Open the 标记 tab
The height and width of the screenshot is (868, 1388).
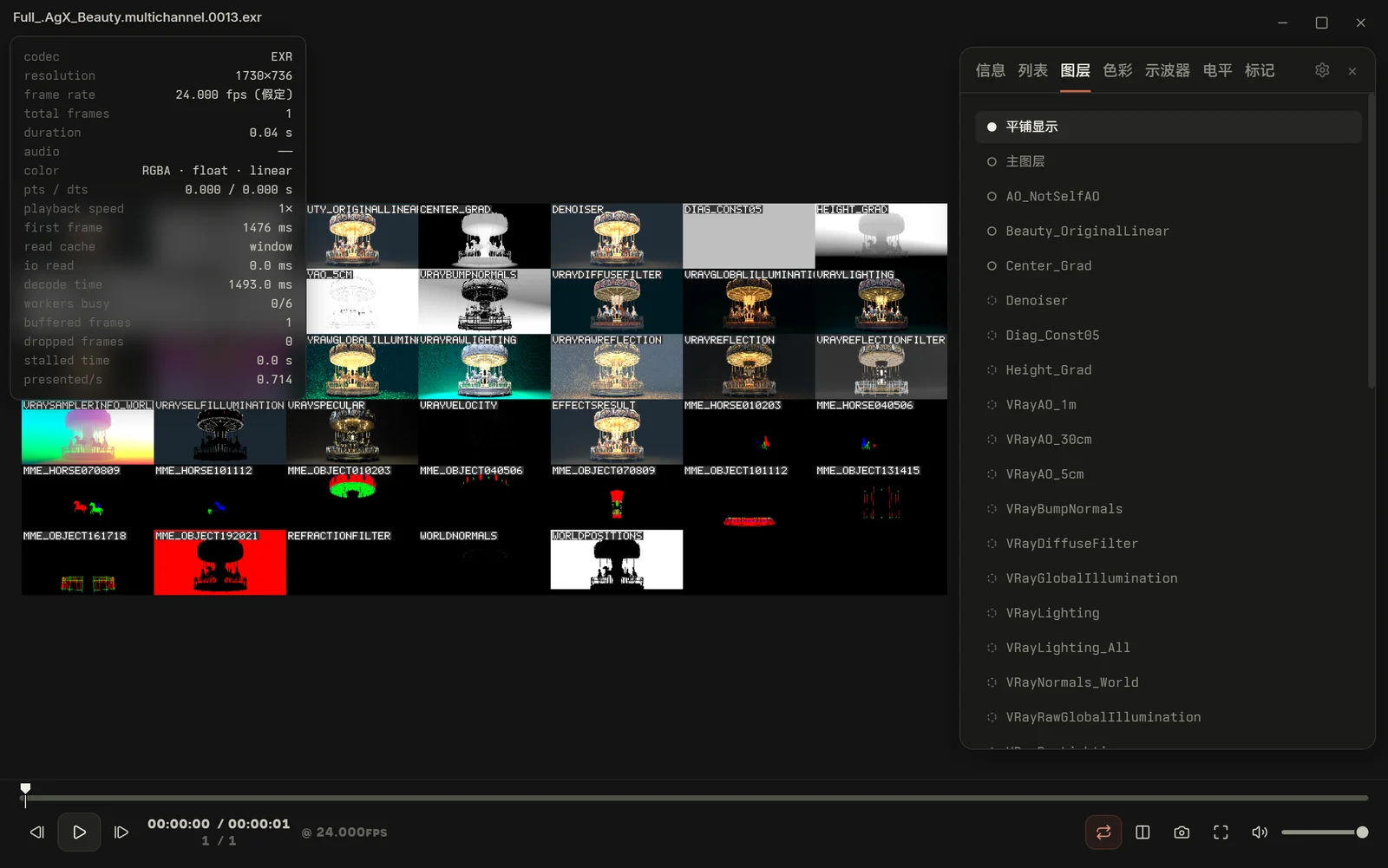pyautogui.click(x=1260, y=70)
